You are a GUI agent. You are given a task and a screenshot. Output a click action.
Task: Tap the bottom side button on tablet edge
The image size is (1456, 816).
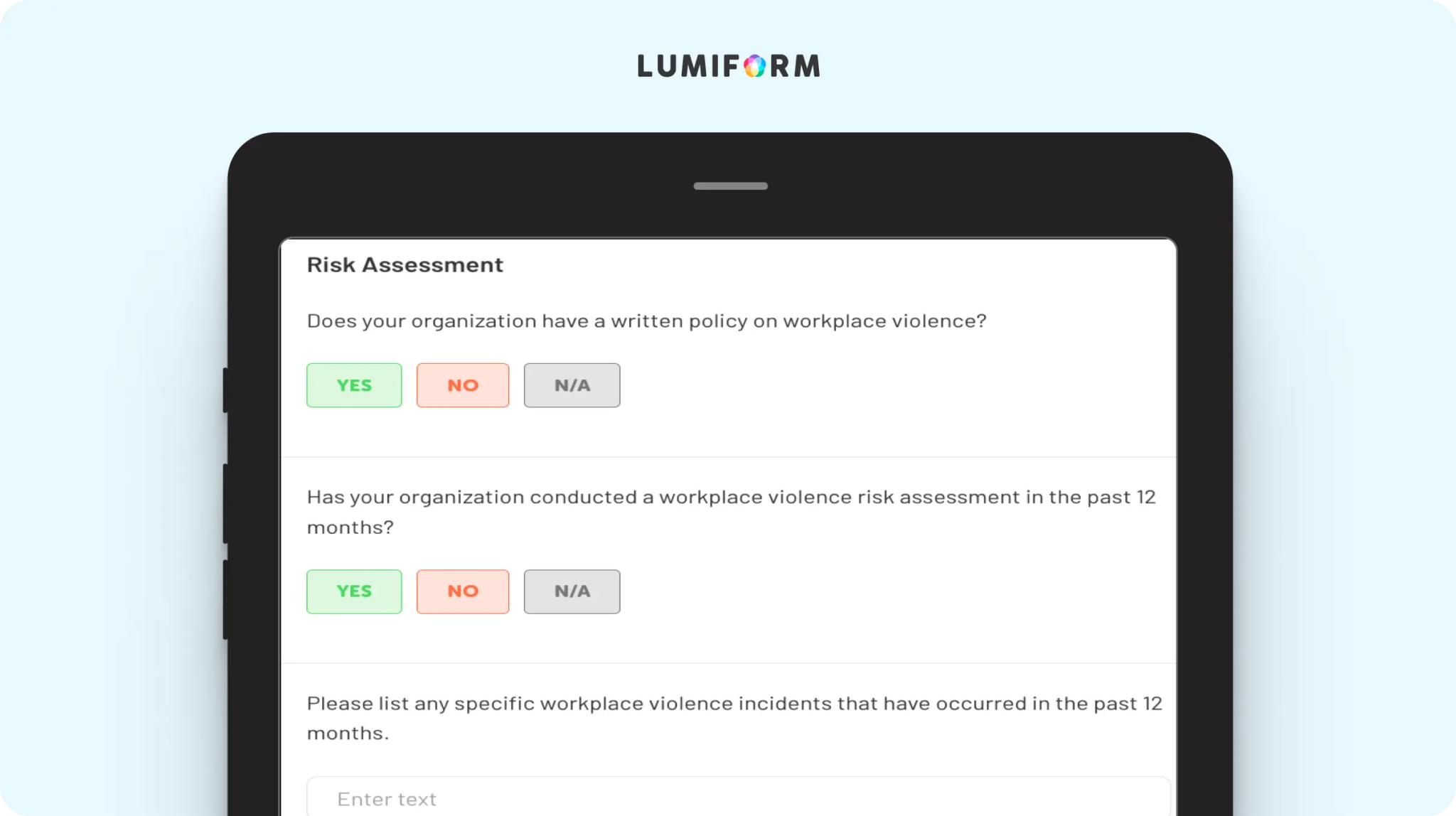pos(225,599)
